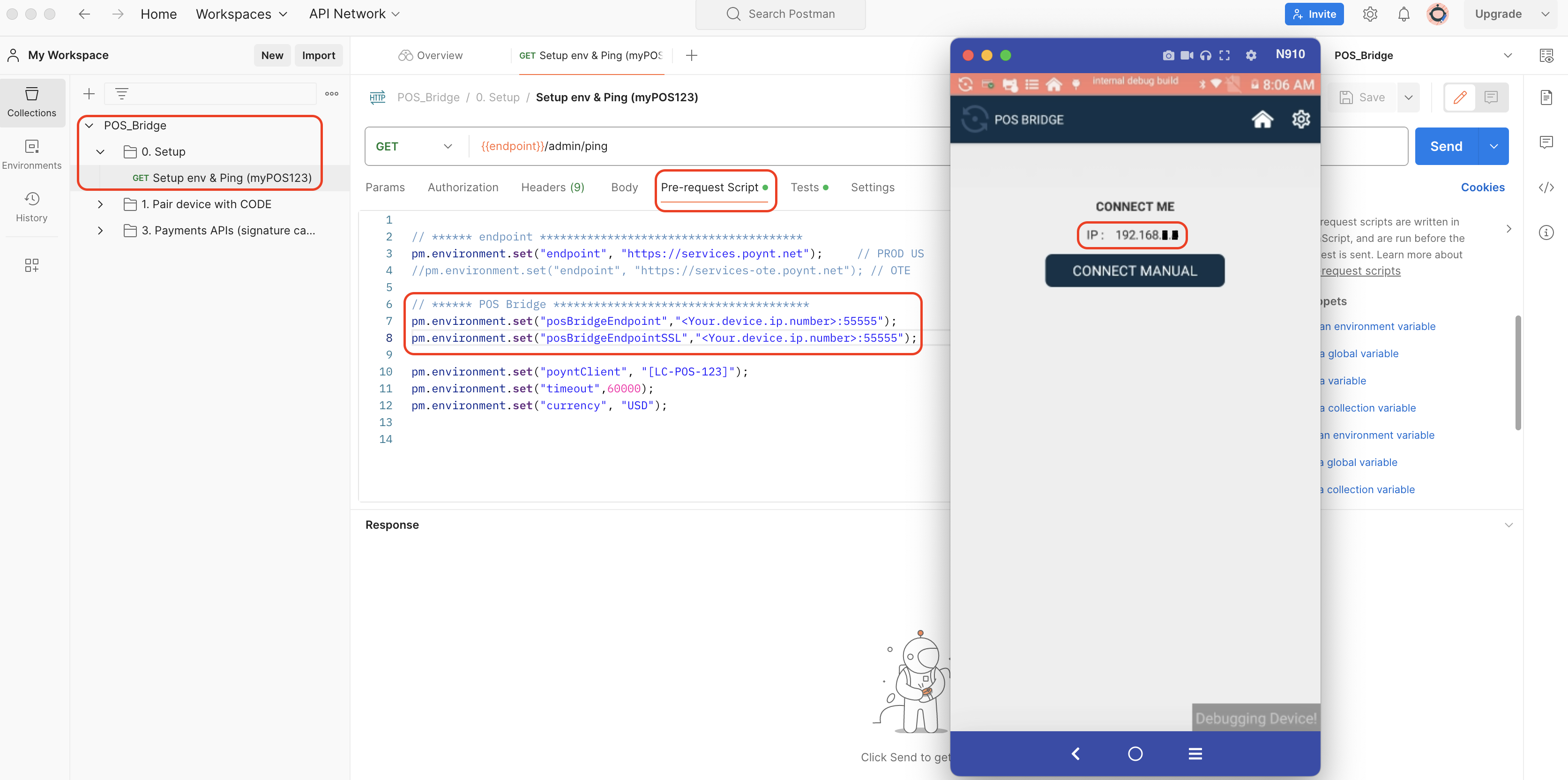Click the environment quick look icon
The width and height of the screenshot is (1568, 780).
point(1546,55)
